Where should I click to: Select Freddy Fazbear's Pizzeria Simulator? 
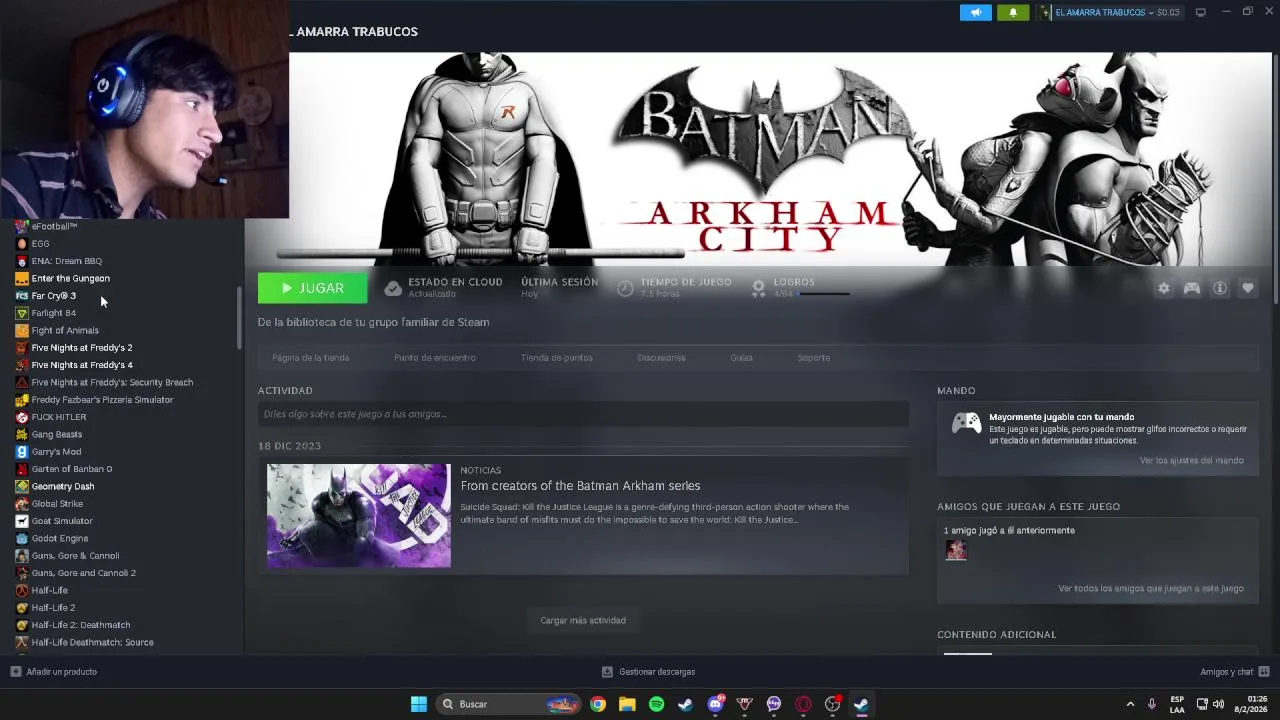(x=102, y=400)
